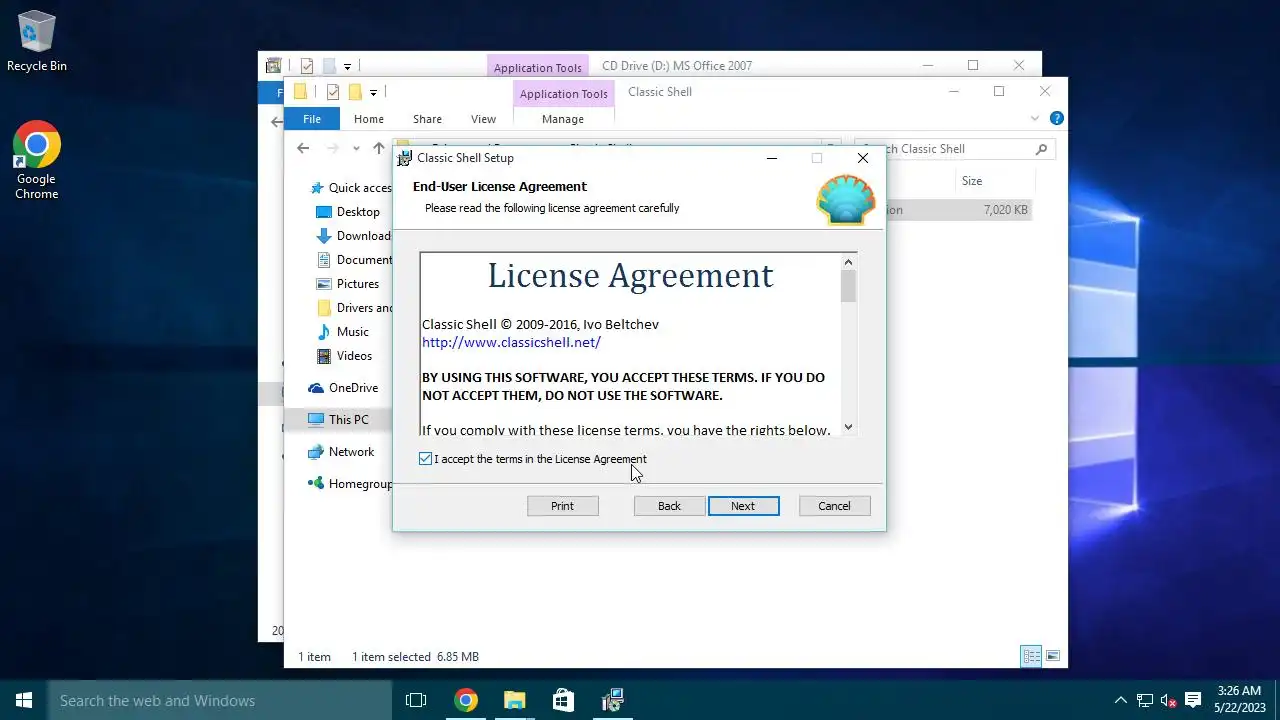
Task: Click the Next button in setup
Action: click(743, 506)
